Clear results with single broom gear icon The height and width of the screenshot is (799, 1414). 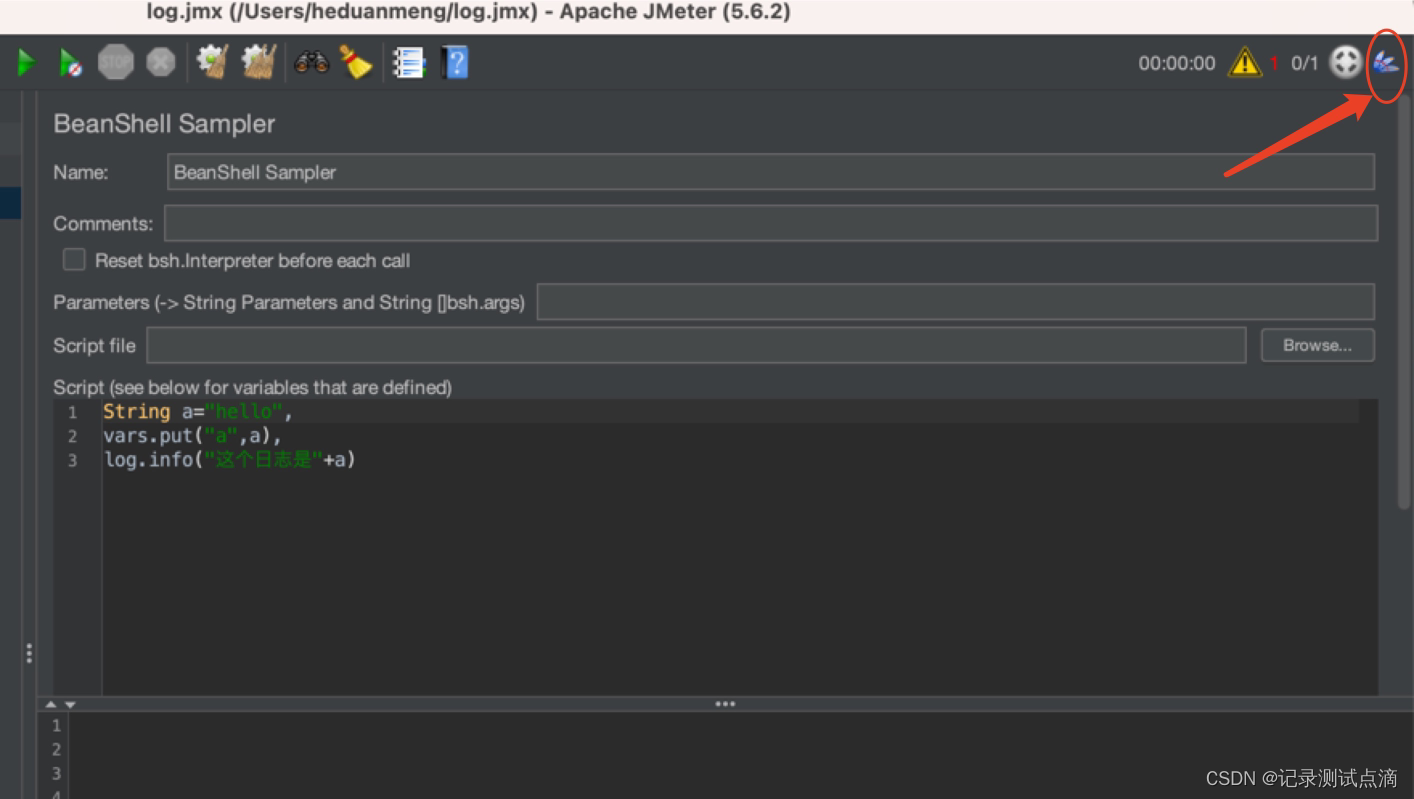212,62
